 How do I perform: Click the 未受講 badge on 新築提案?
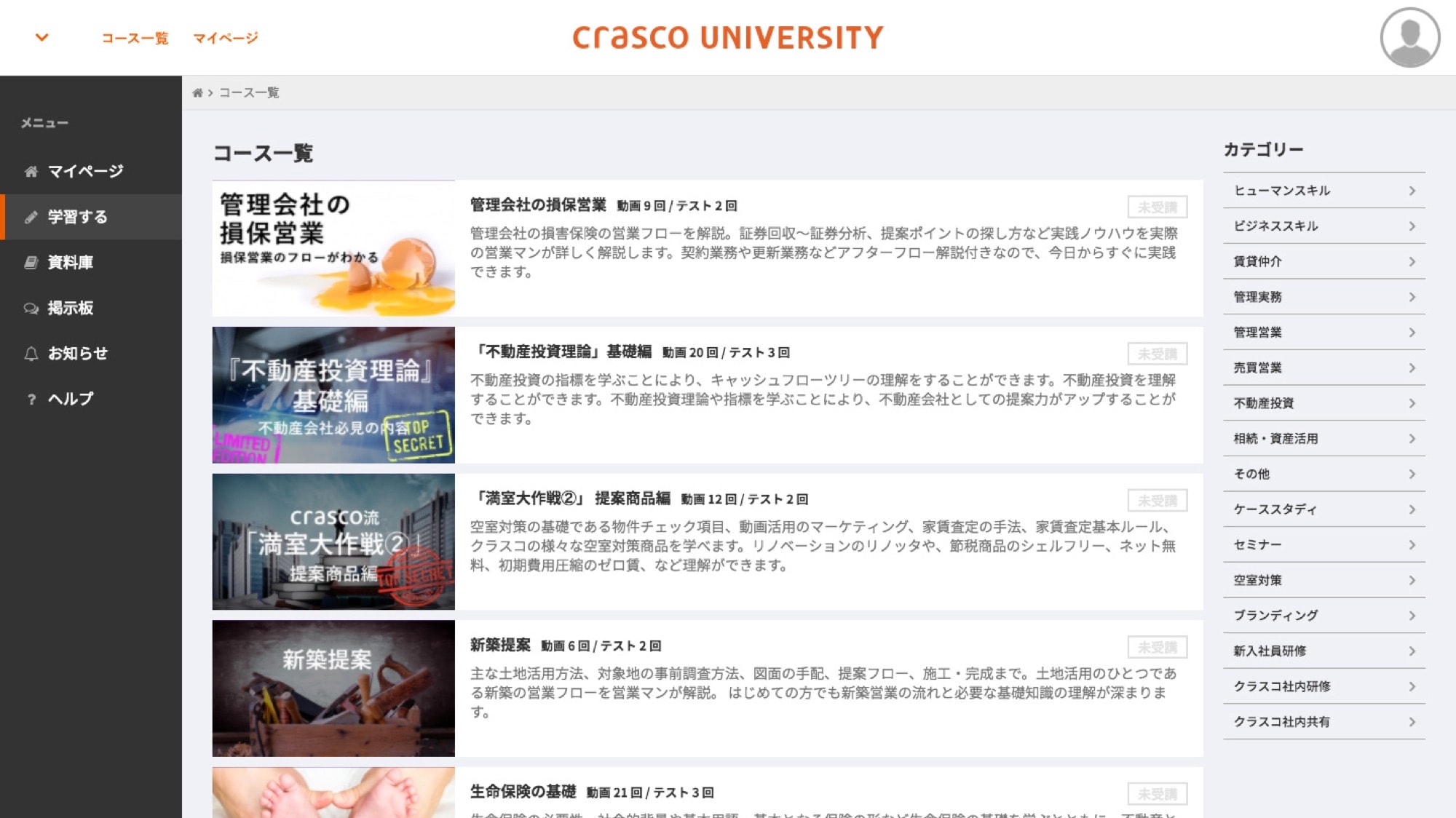[1157, 647]
